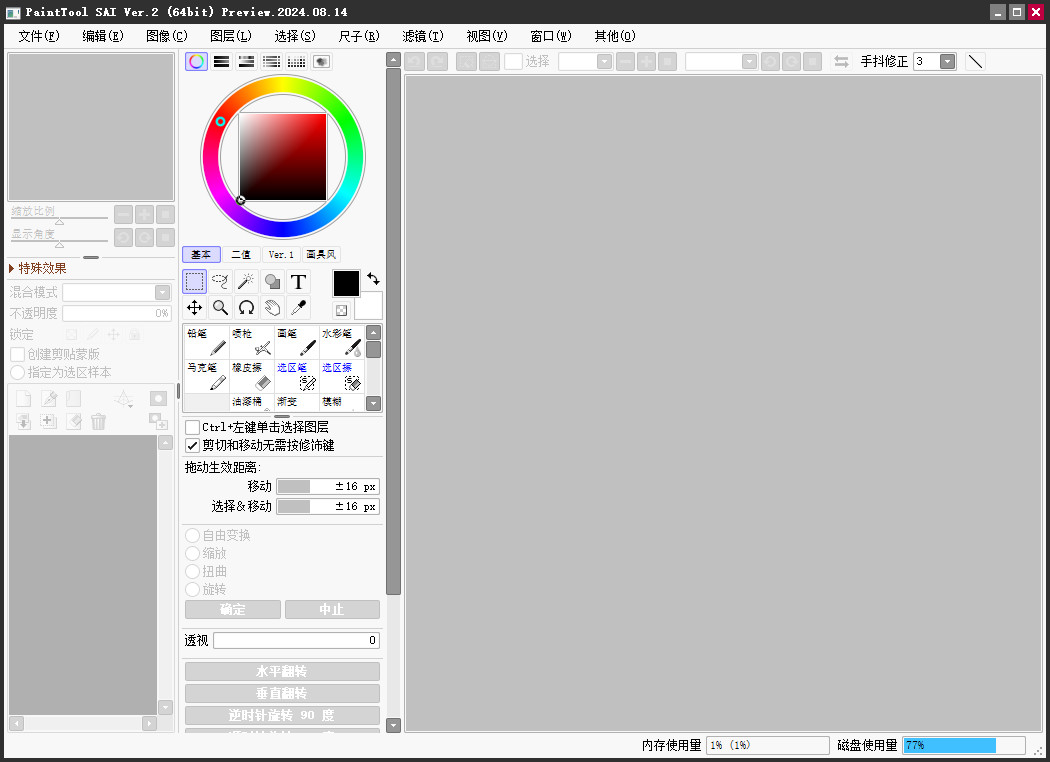The height and width of the screenshot is (762, 1050).
Task: Open the 图层(L) menu
Action: click(230, 36)
